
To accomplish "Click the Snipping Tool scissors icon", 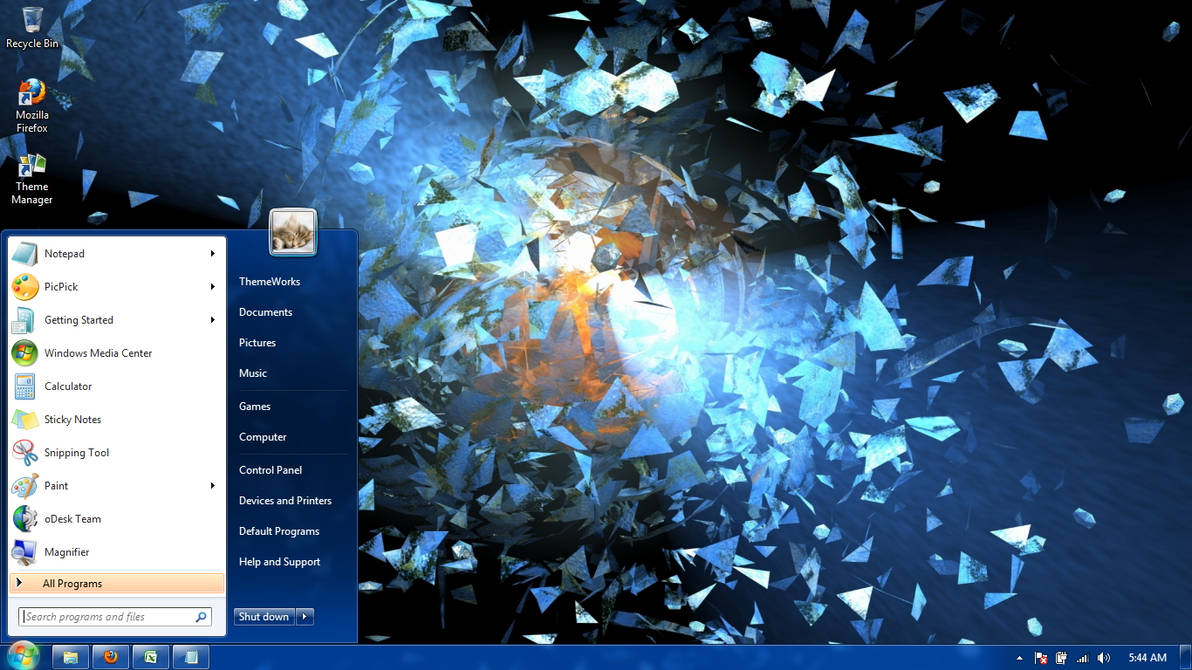I will 24,452.
